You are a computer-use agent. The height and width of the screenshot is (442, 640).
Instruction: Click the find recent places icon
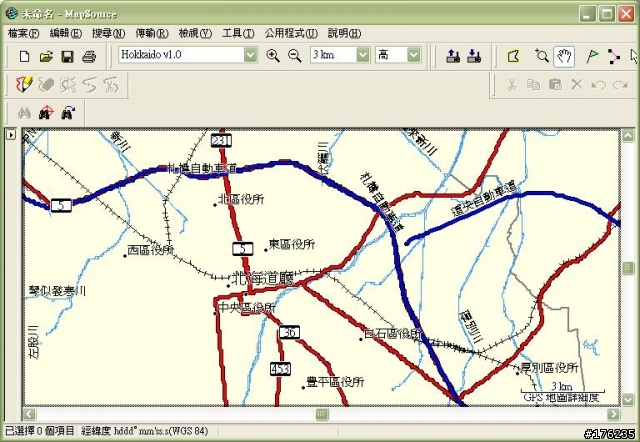click(68, 113)
